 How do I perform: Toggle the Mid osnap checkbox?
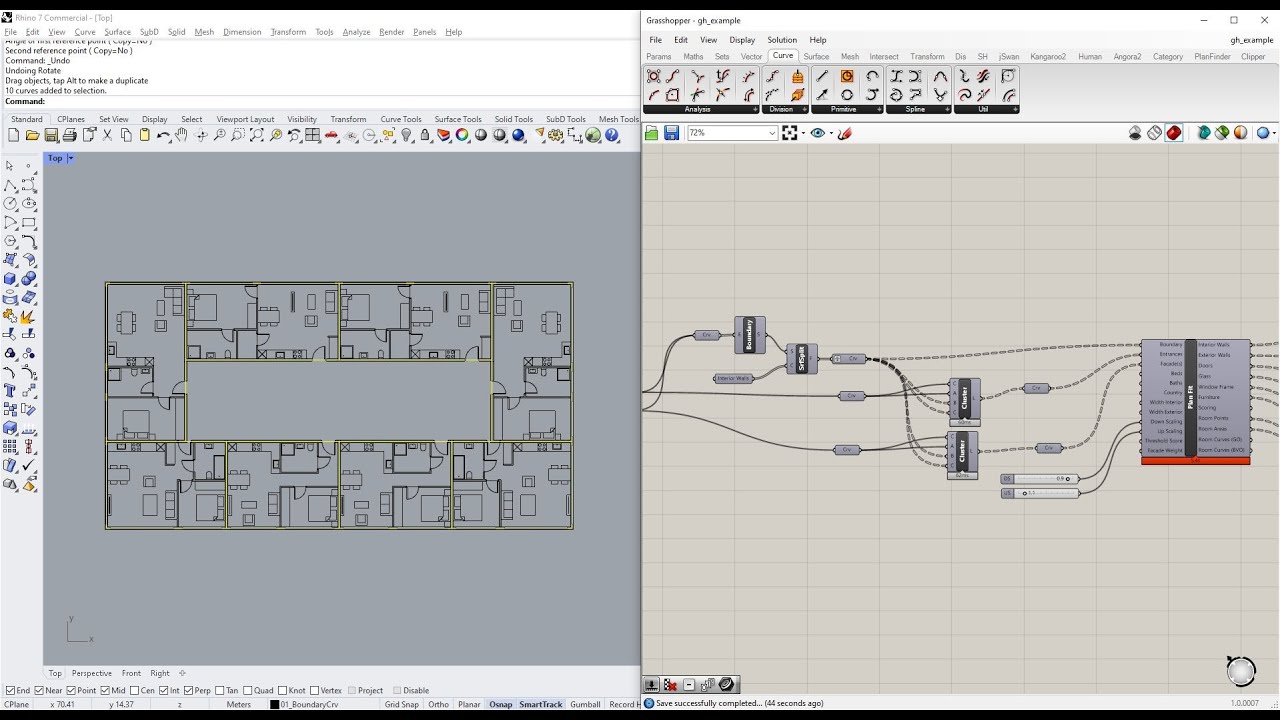(105, 690)
